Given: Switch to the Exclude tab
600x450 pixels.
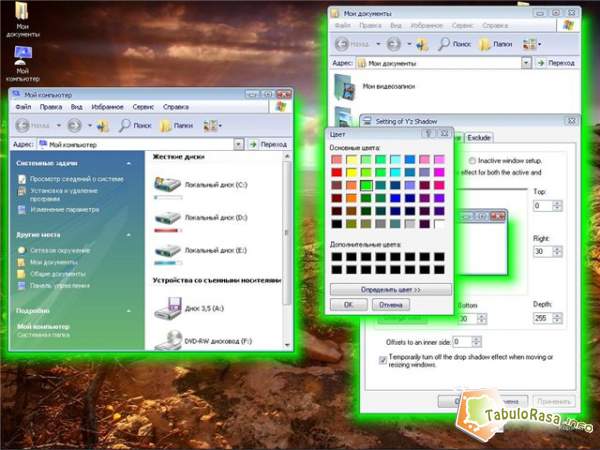Looking at the screenshot, I should 479,137.
